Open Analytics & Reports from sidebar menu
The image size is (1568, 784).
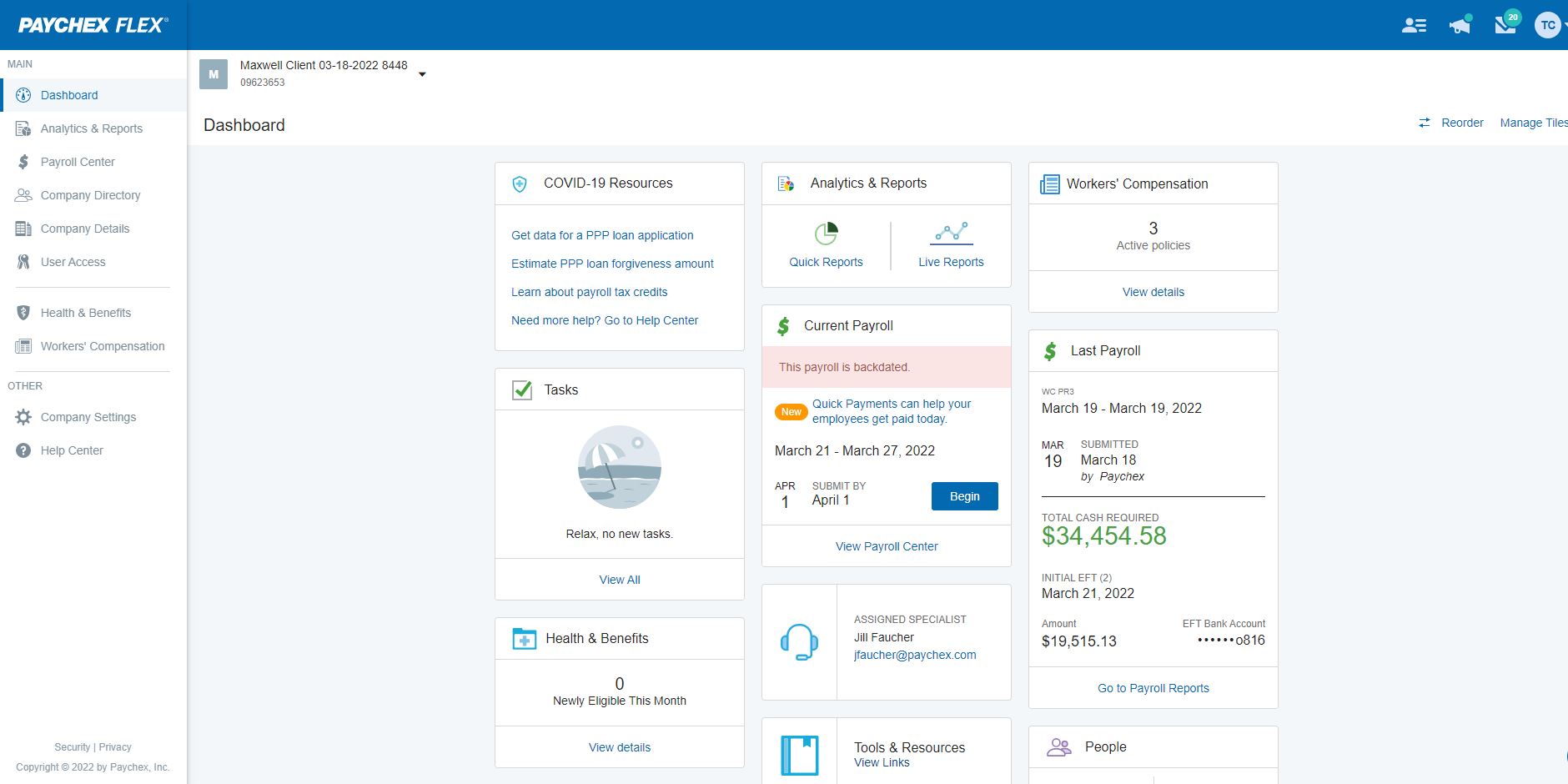(x=92, y=128)
